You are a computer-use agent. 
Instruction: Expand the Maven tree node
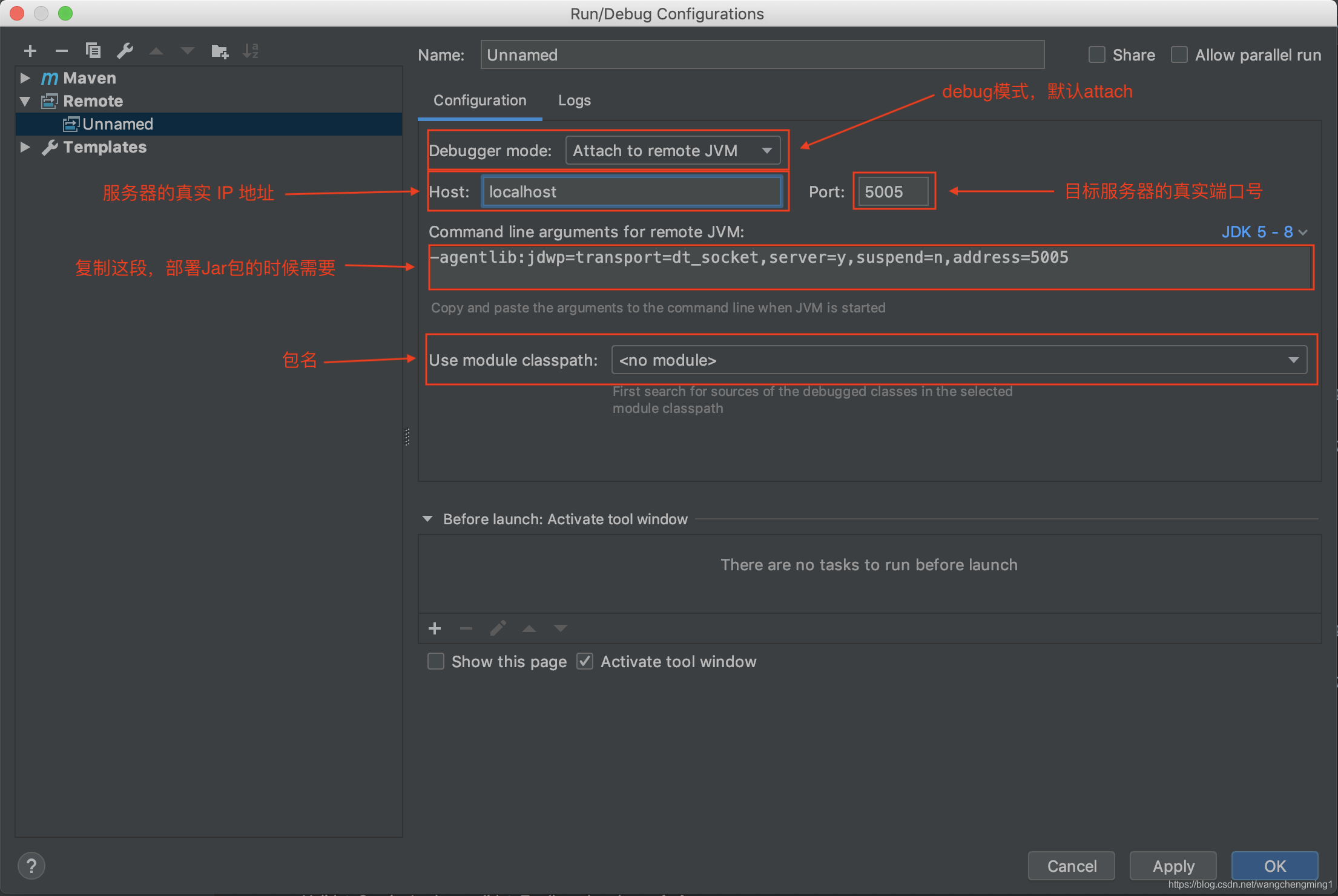25,78
